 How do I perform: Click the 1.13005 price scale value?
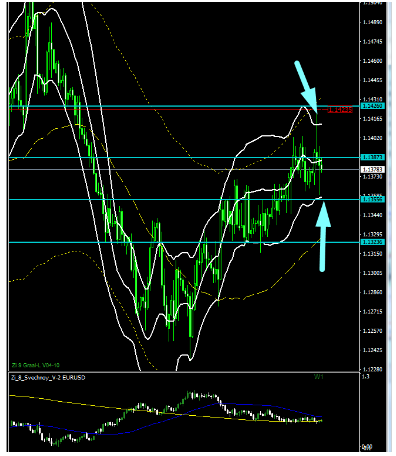pyautogui.click(x=373, y=273)
